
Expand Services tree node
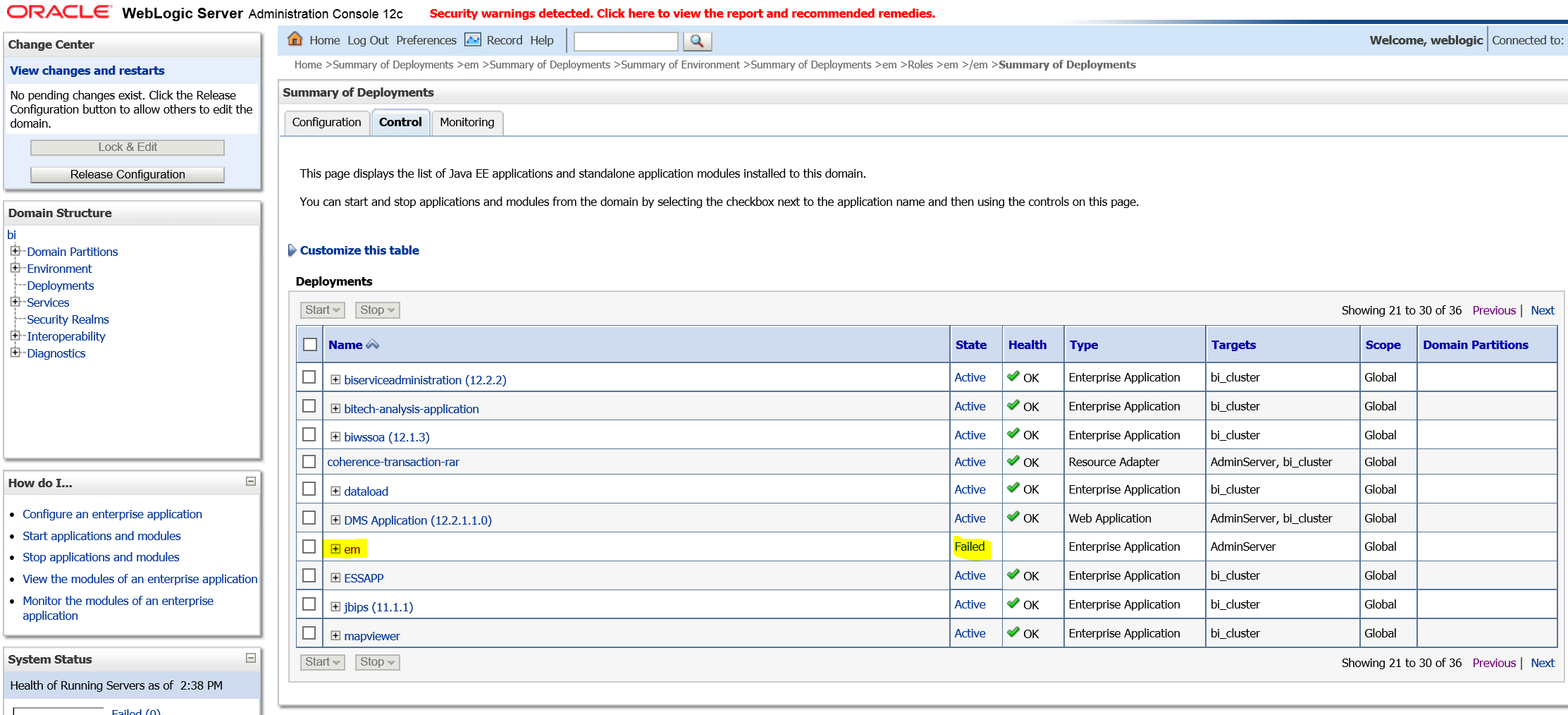point(15,302)
